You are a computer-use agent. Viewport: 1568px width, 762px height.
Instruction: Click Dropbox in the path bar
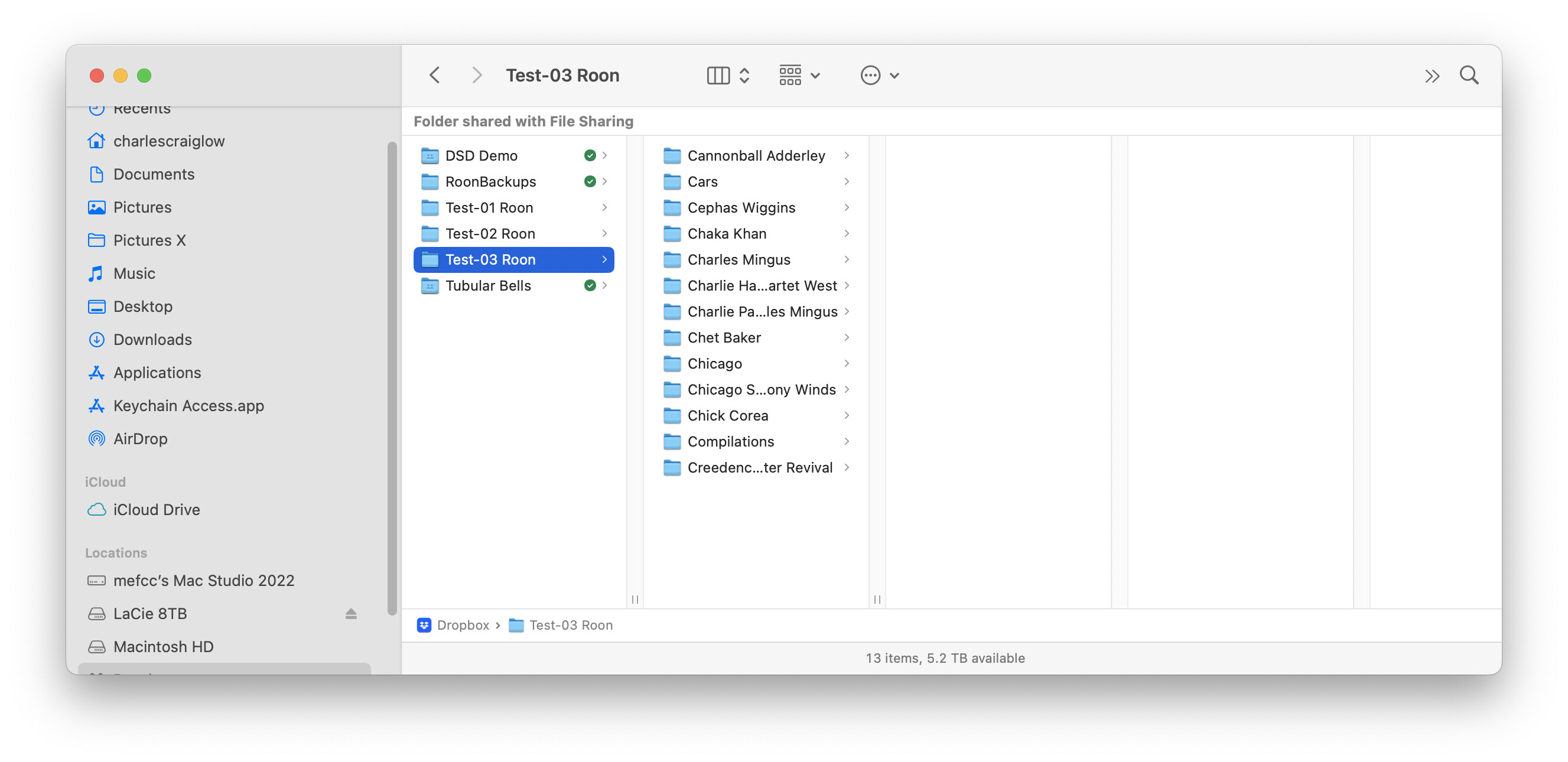coord(462,625)
